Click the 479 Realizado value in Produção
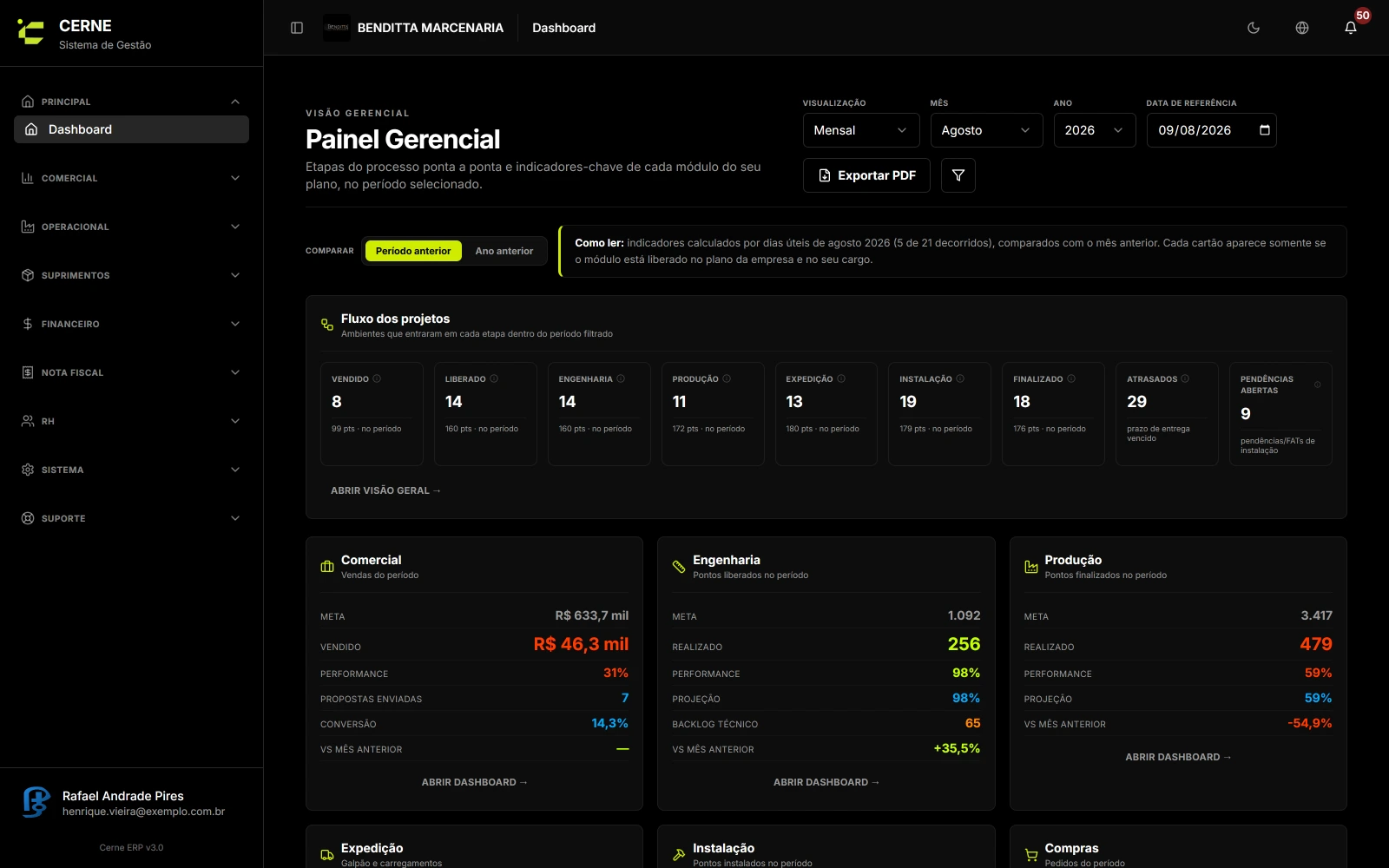 (1316, 644)
